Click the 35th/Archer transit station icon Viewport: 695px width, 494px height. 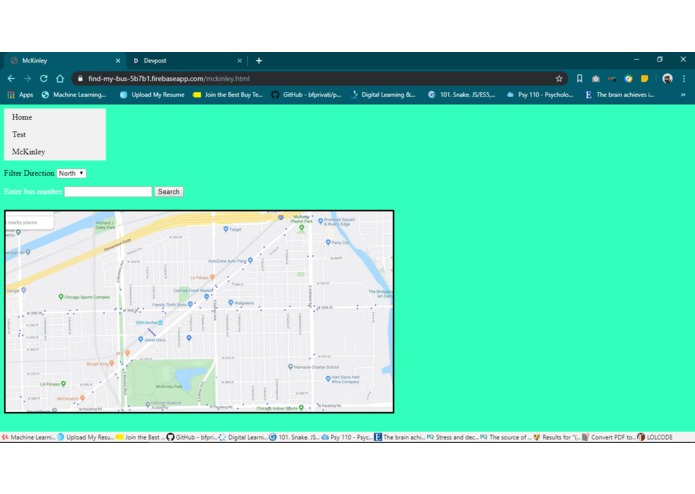click(160, 323)
